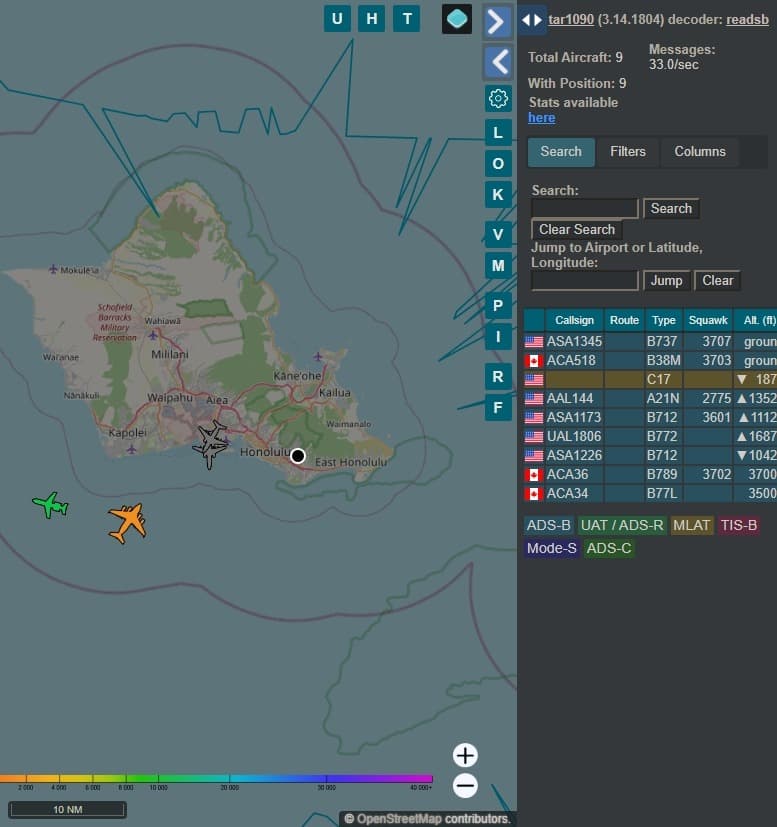
Task: Expand sidebar with right chevron button
Action: pos(497,22)
